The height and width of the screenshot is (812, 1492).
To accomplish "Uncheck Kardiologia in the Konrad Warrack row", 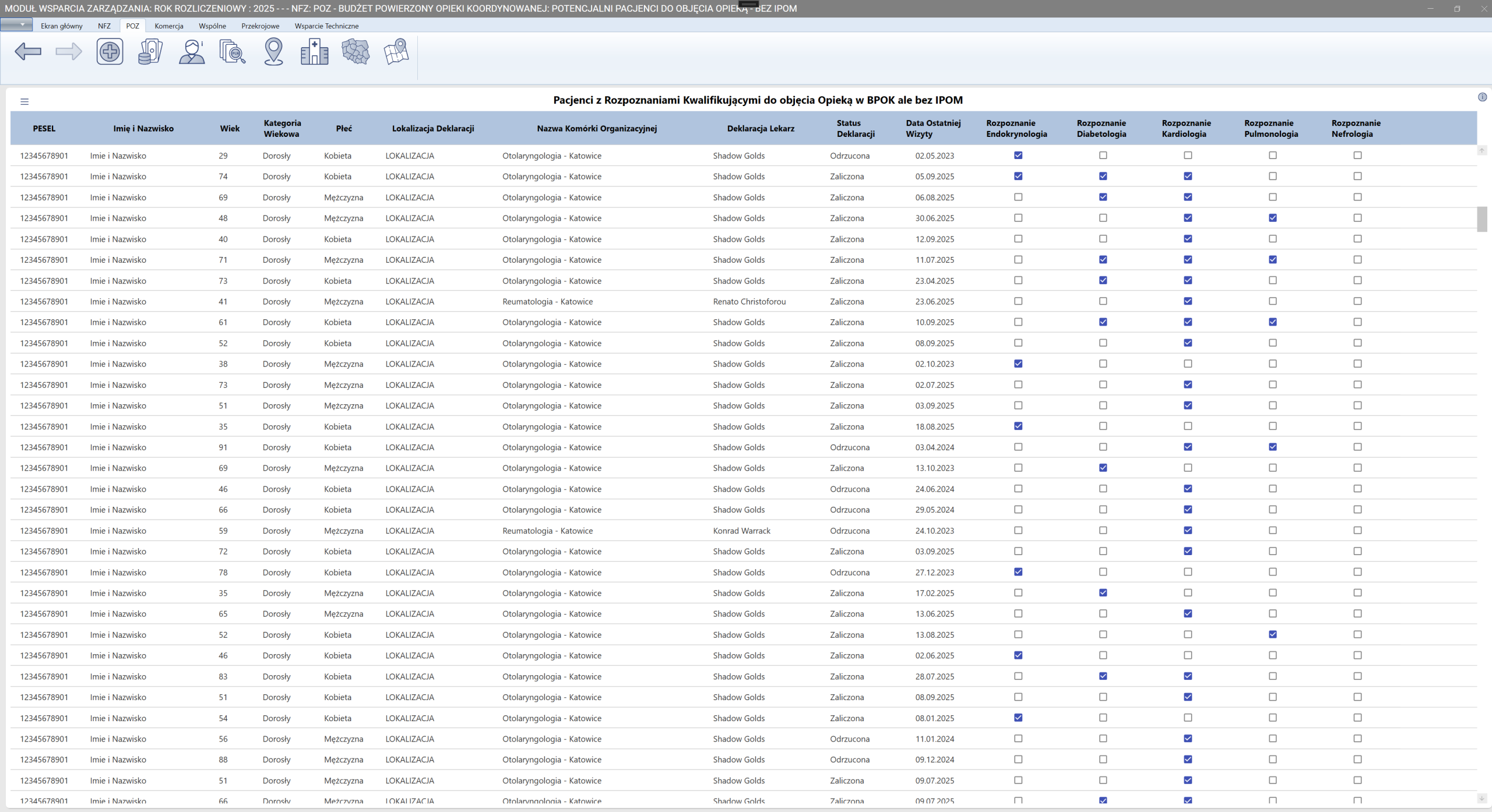I will [x=1188, y=530].
